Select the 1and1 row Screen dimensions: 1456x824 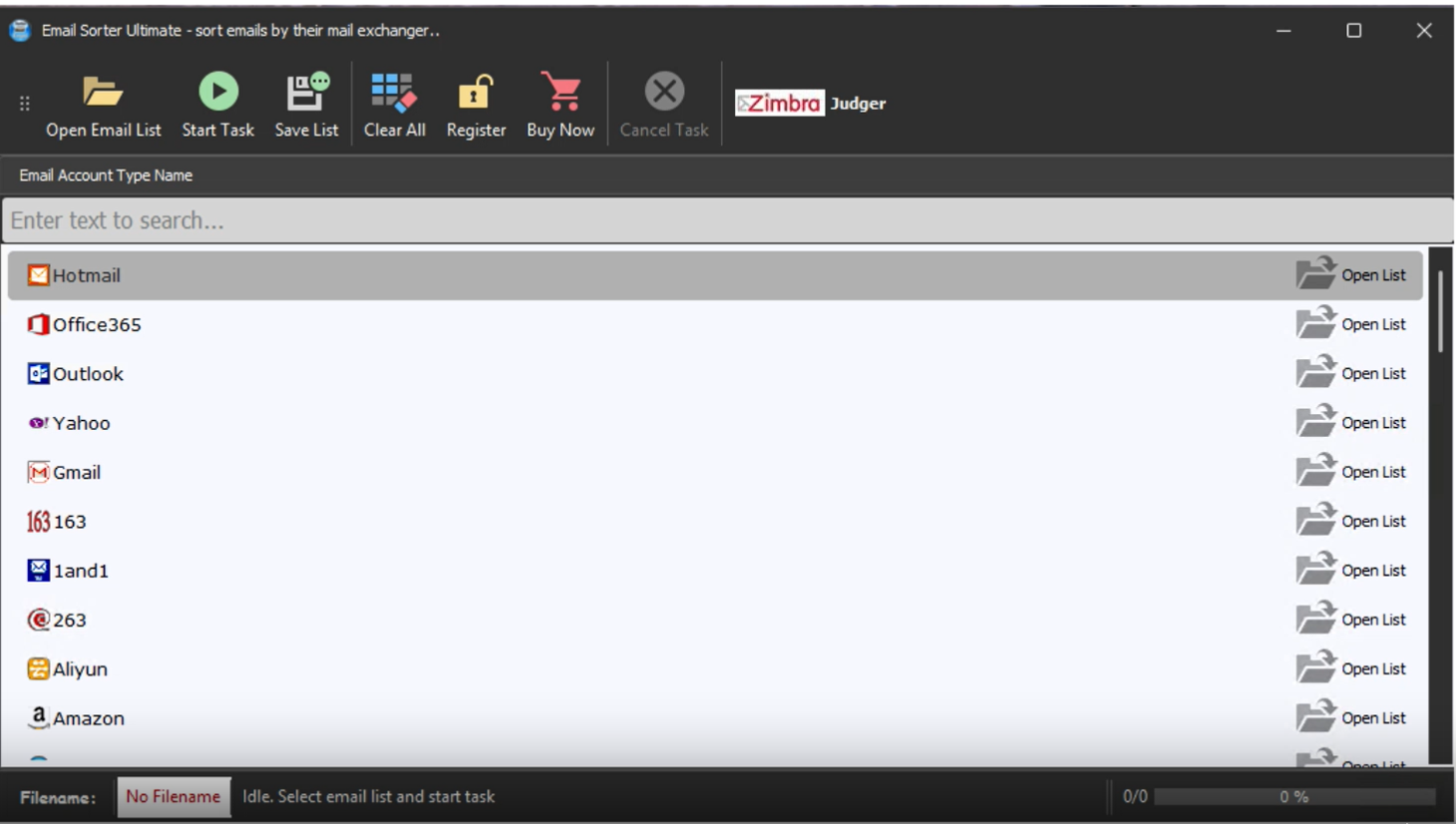pyautogui.click(x=715, y=571)
